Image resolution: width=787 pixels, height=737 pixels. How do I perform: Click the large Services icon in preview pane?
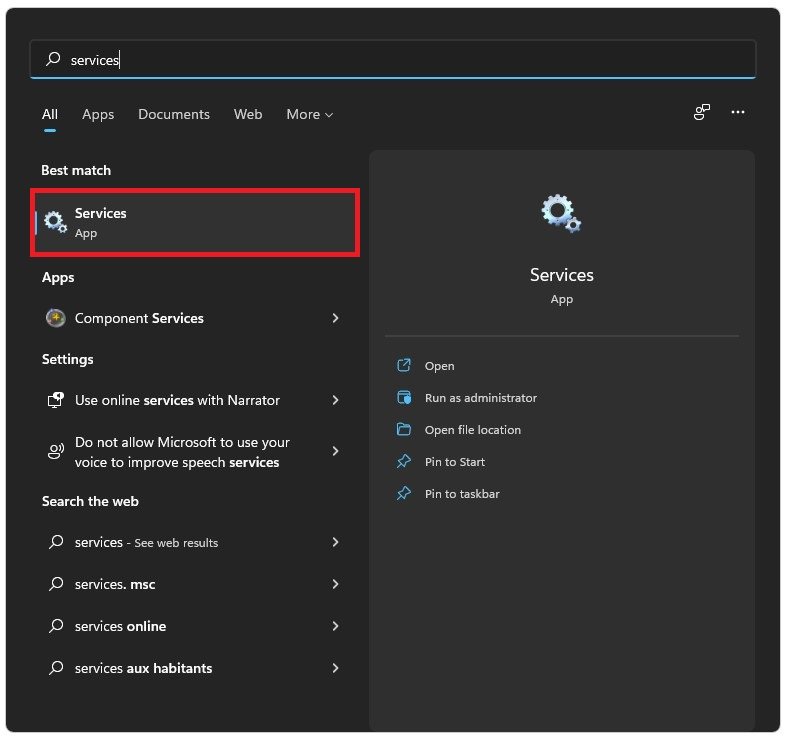(x=561, y=214)
